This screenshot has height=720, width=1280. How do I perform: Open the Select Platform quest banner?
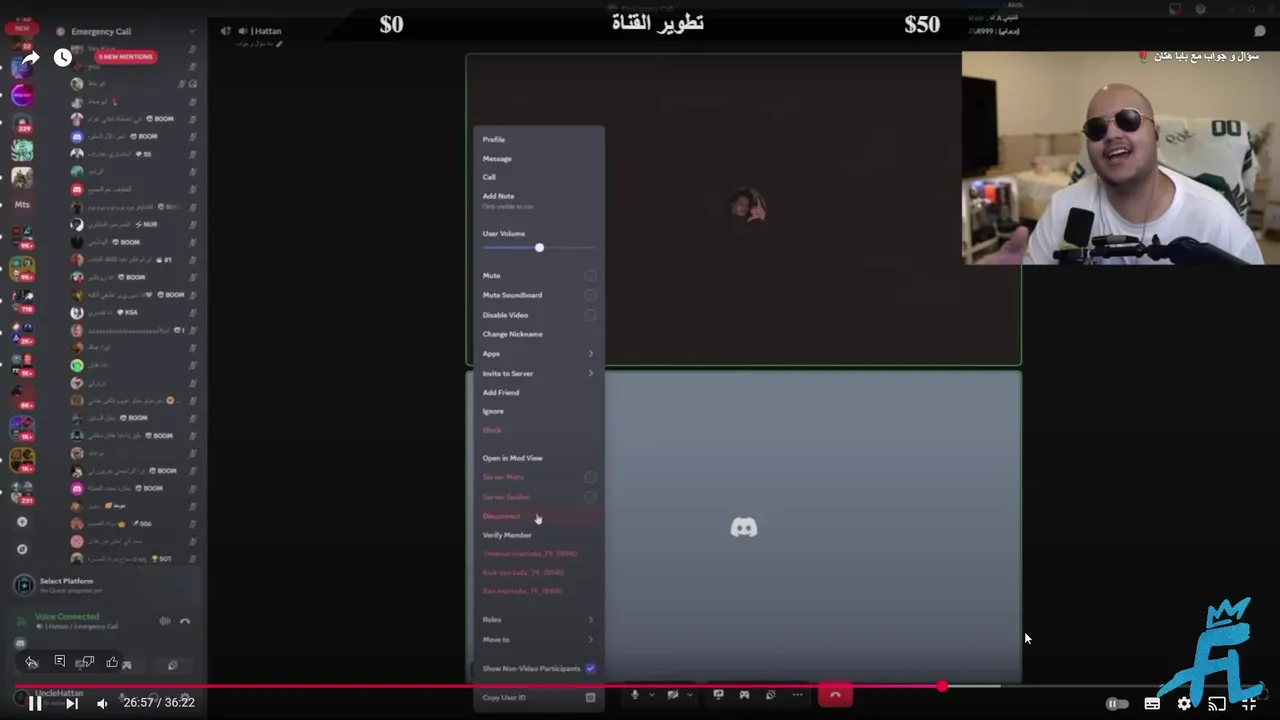click(x=105, y=585)
